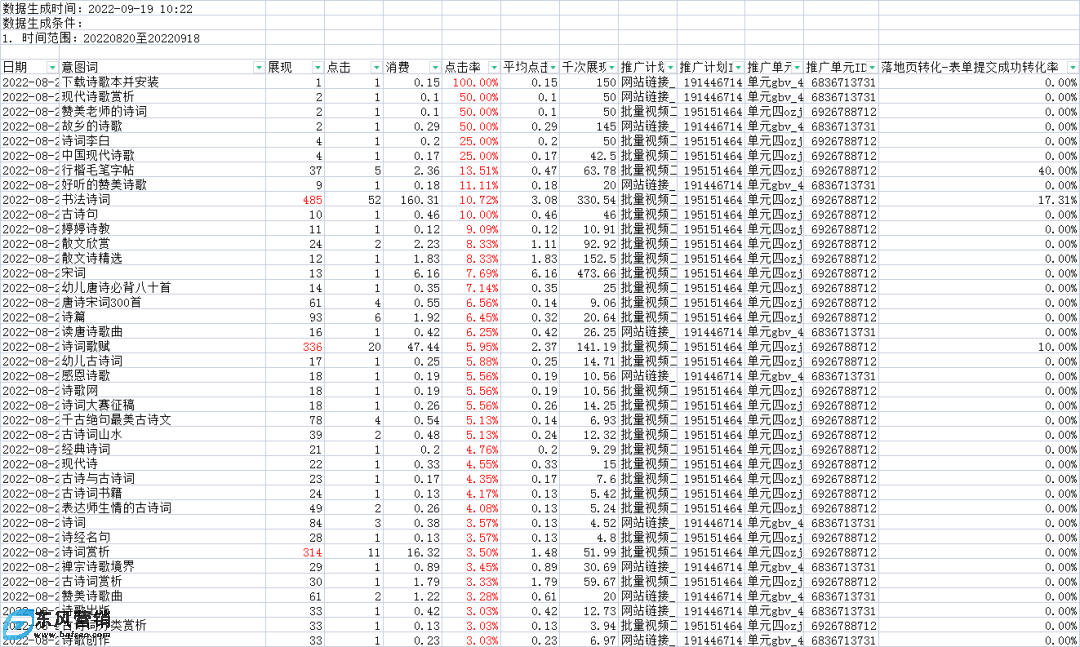
Task: Open filter dropdown for 消费 column
Action: pyautogui.click(x=435, y=67)
